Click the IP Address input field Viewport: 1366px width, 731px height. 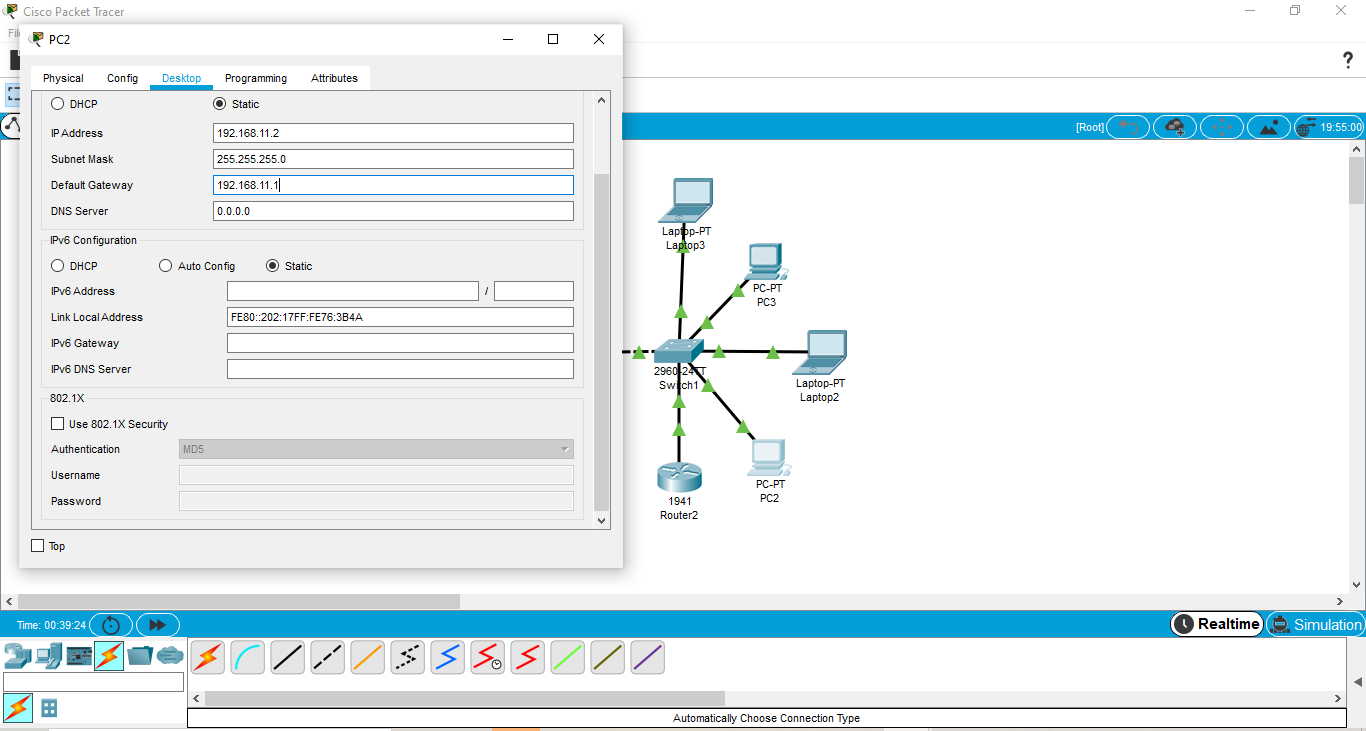[394, 133]
